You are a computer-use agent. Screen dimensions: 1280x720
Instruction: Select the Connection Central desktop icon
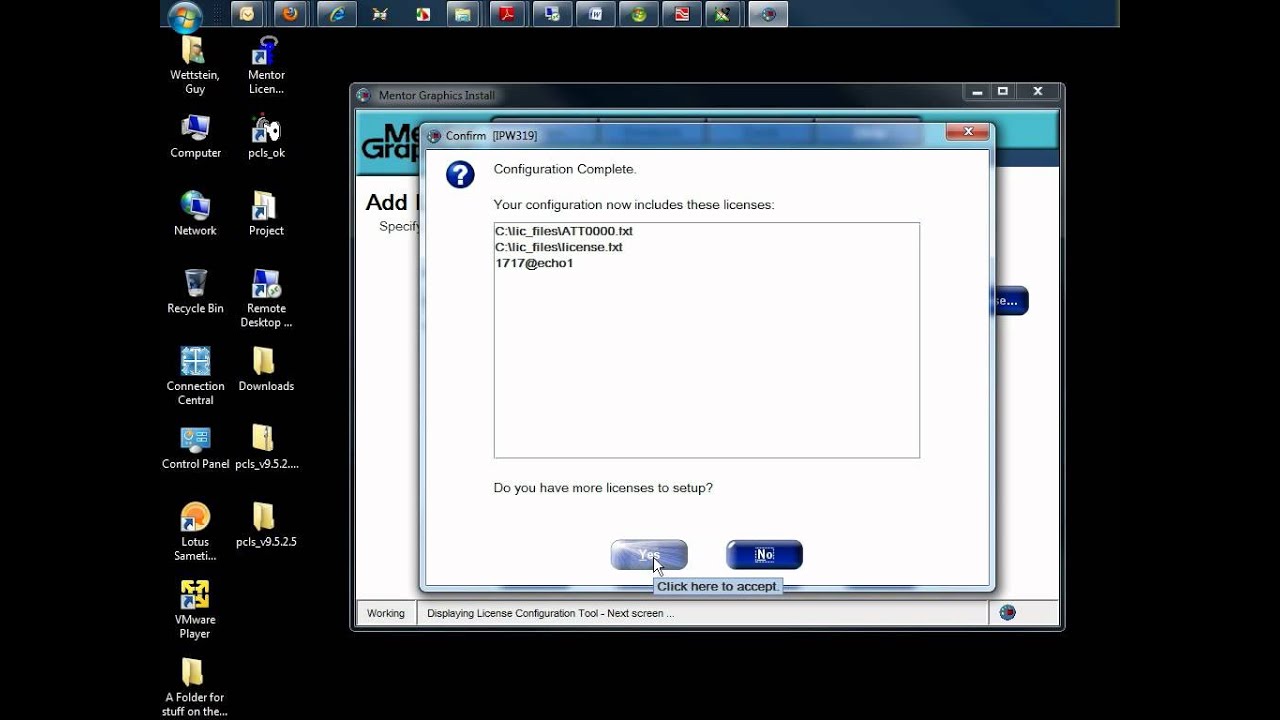coord(195,375)
